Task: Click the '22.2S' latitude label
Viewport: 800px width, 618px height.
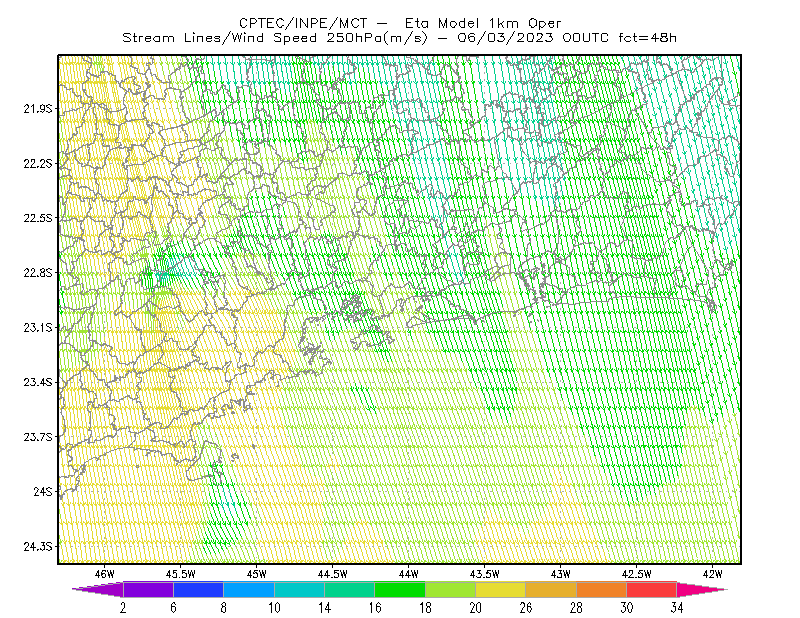Action: tap(38, 163)
